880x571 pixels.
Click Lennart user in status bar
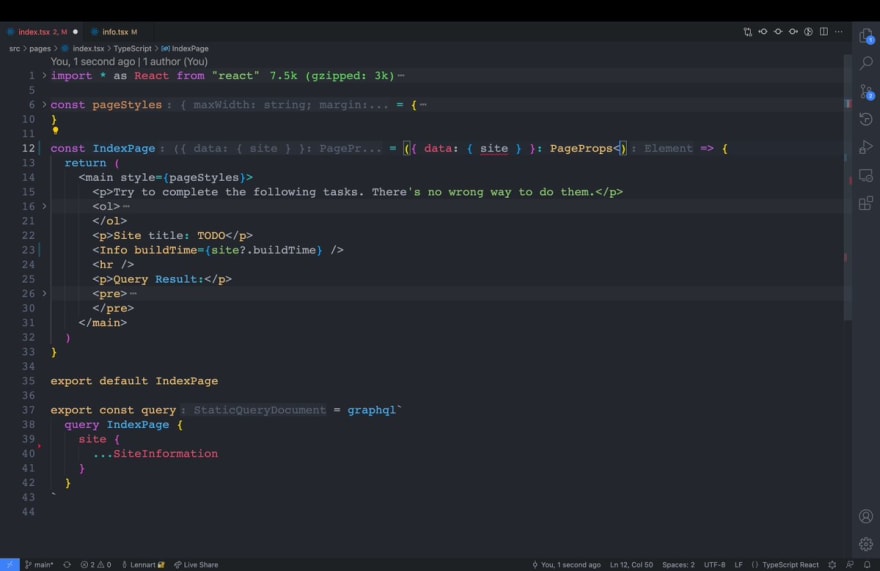pyautogui.click(x=143, y=564)
